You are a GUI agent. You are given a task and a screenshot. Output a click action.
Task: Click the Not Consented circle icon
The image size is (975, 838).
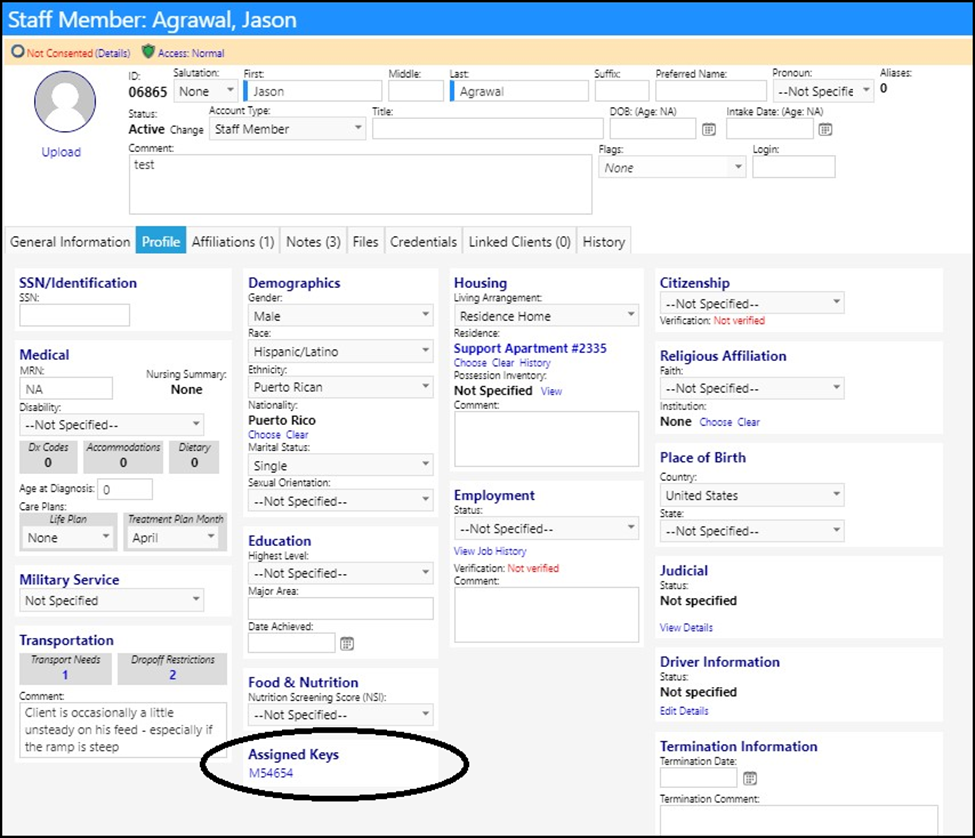coord(17,52)
